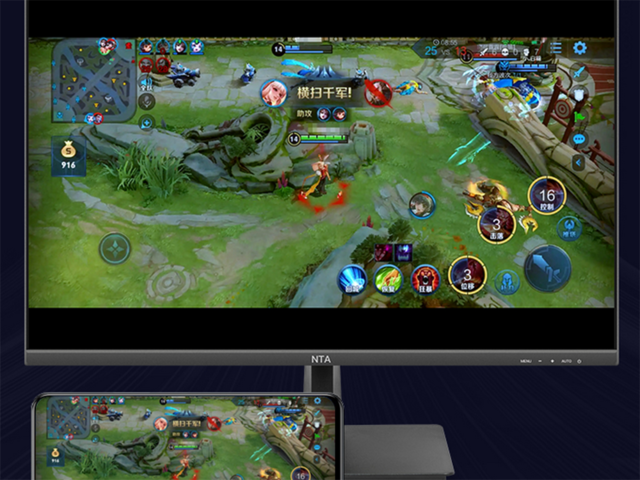The image size is (640, 480).
Task: Select first teammate portrait in top row
Action: (x=146, y=47)
